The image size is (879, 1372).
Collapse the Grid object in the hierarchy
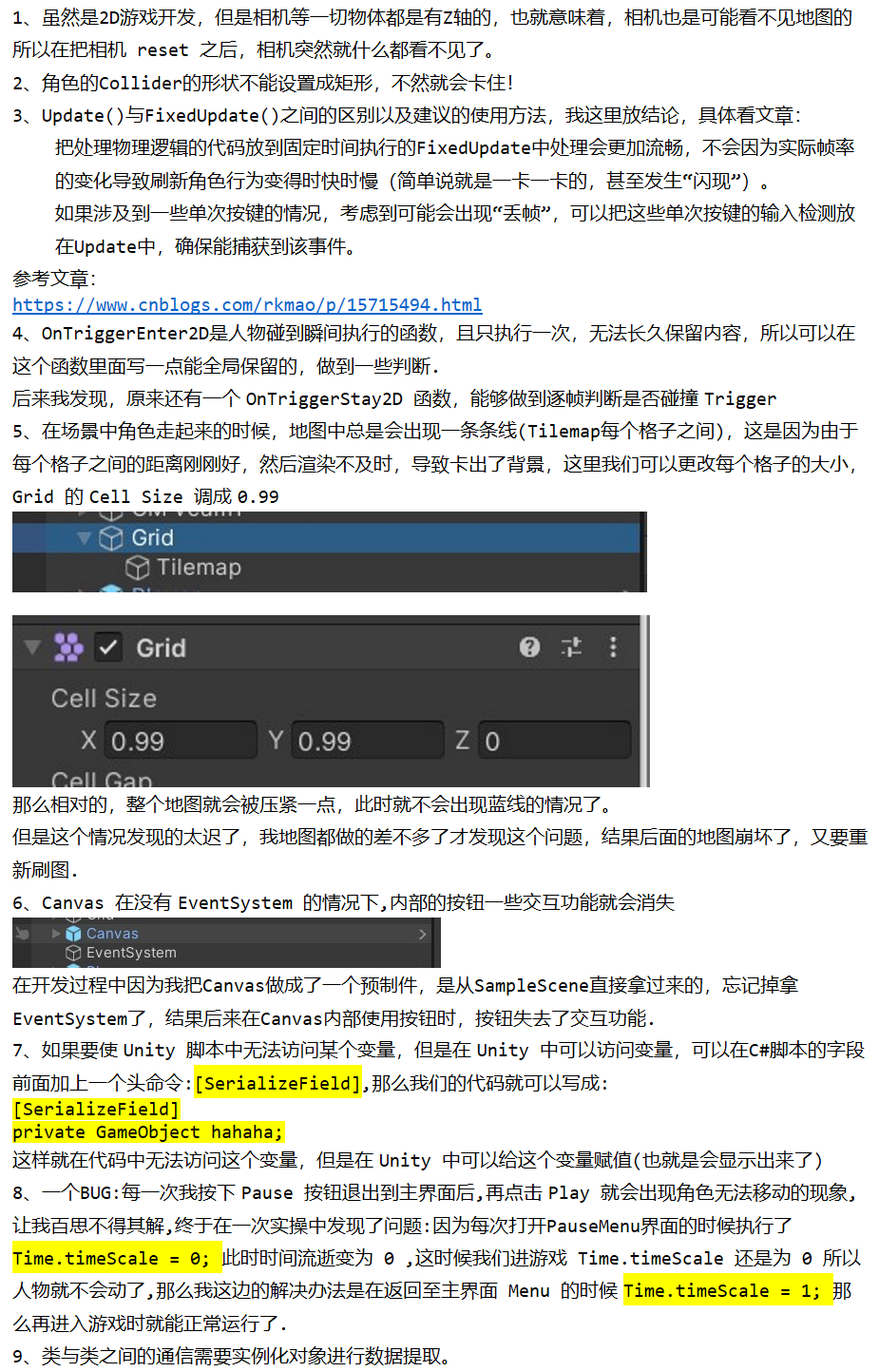[x=84, y=538]
